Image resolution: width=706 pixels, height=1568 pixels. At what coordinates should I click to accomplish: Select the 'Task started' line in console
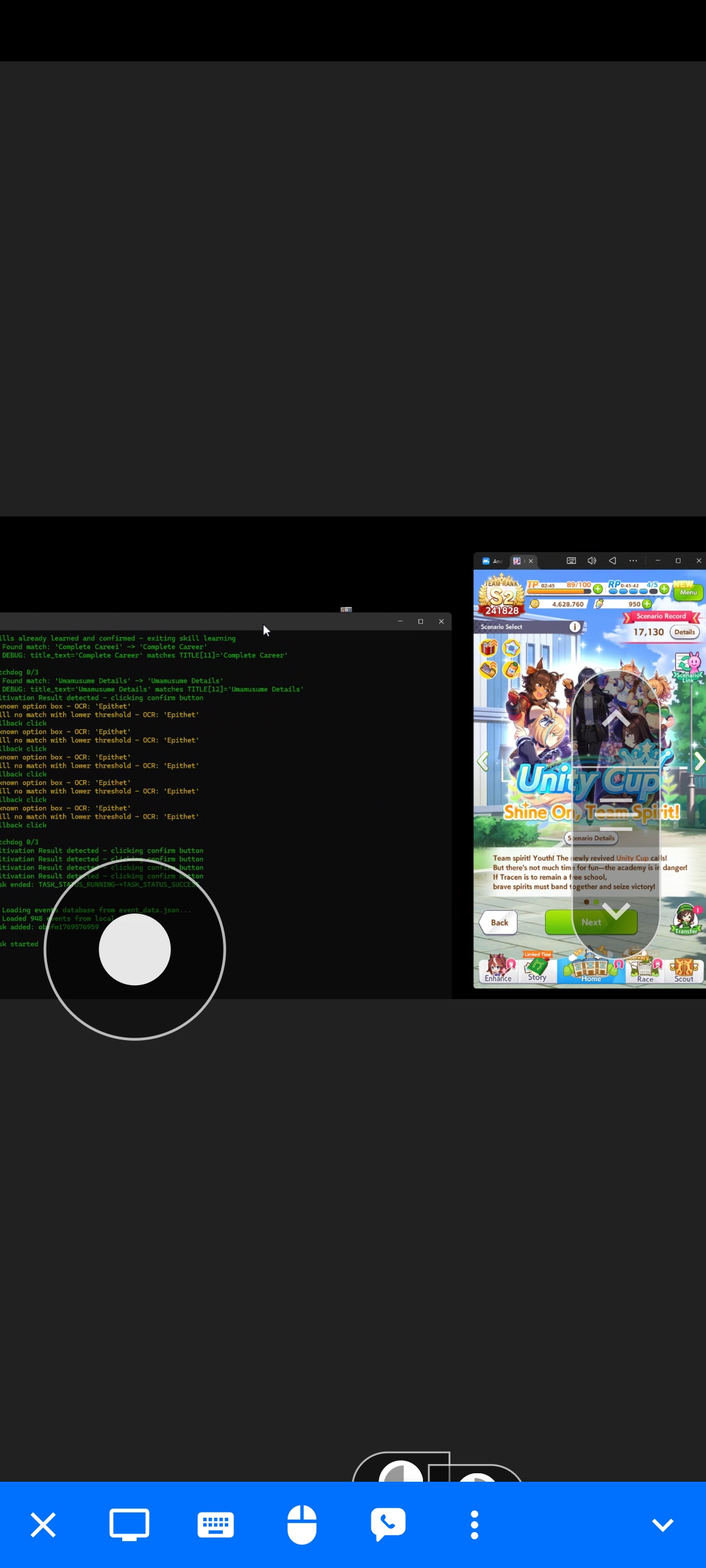point(20,944)
